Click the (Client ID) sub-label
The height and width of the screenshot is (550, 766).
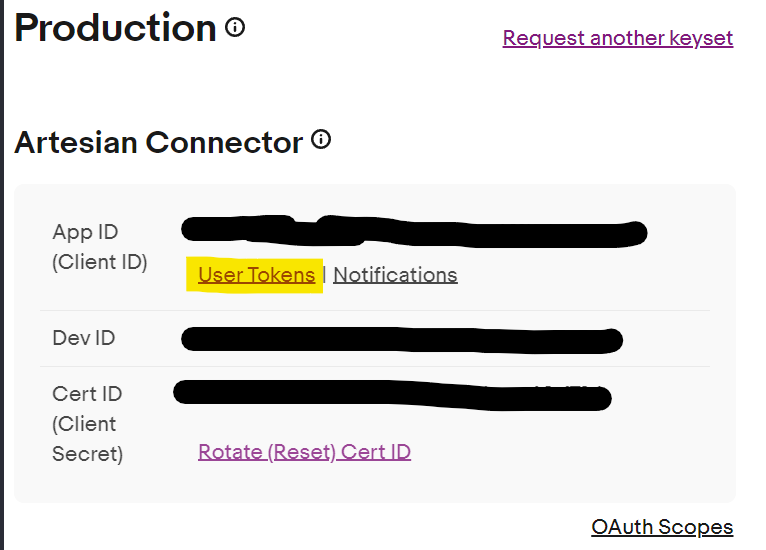(x=99, y=263)
